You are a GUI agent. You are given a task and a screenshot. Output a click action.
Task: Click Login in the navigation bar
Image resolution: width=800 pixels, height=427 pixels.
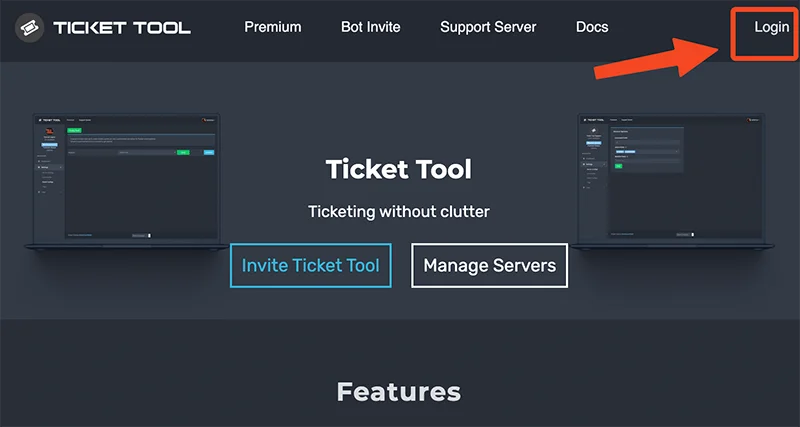point(771,27)
